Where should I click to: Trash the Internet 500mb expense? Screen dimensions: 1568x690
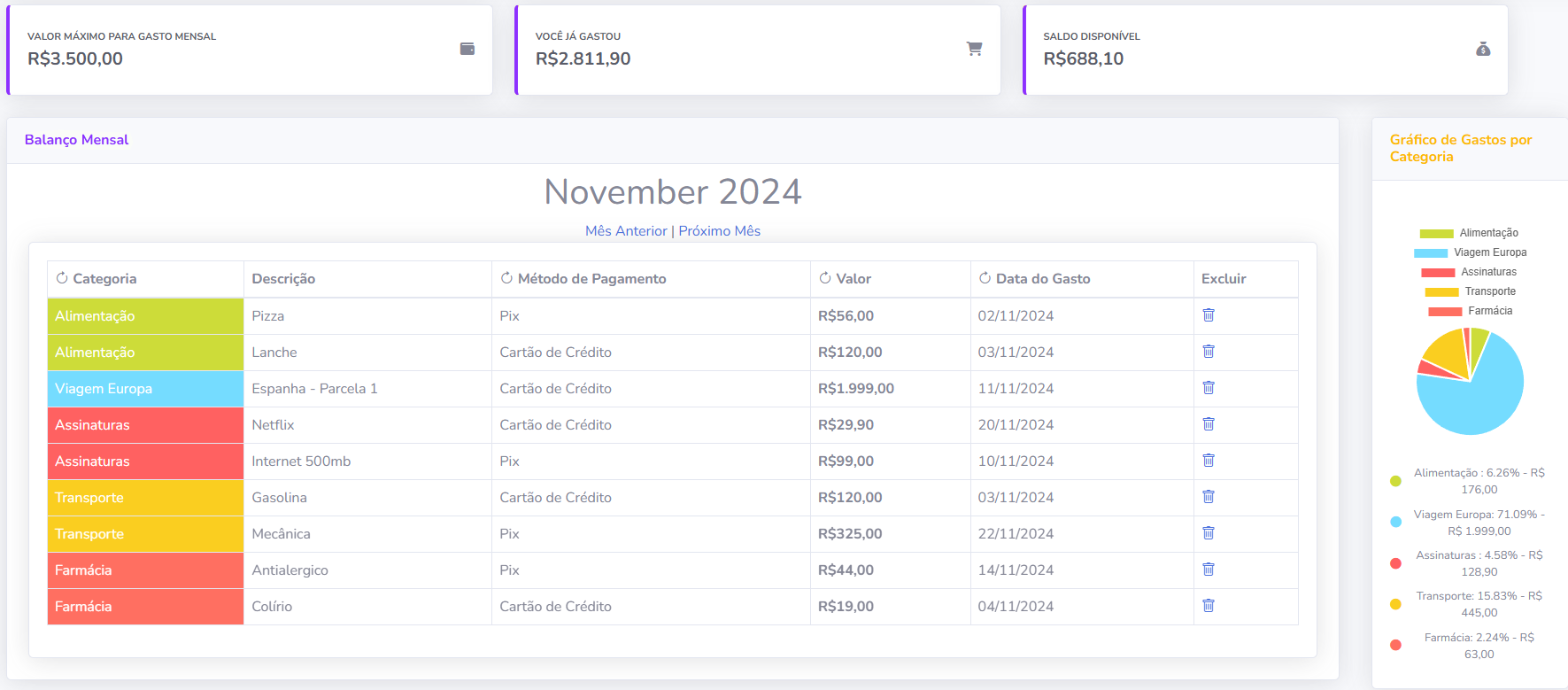[1209, 461]
